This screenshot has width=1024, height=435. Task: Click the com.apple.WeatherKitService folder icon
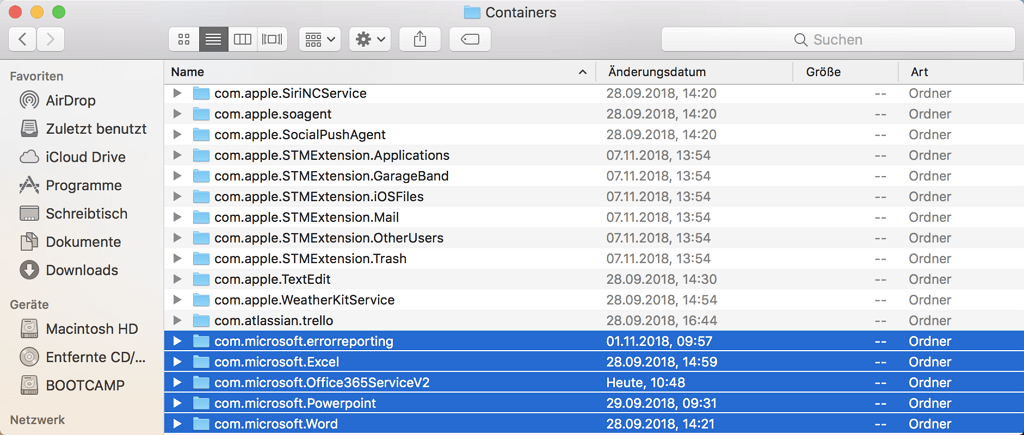(200, 300)
